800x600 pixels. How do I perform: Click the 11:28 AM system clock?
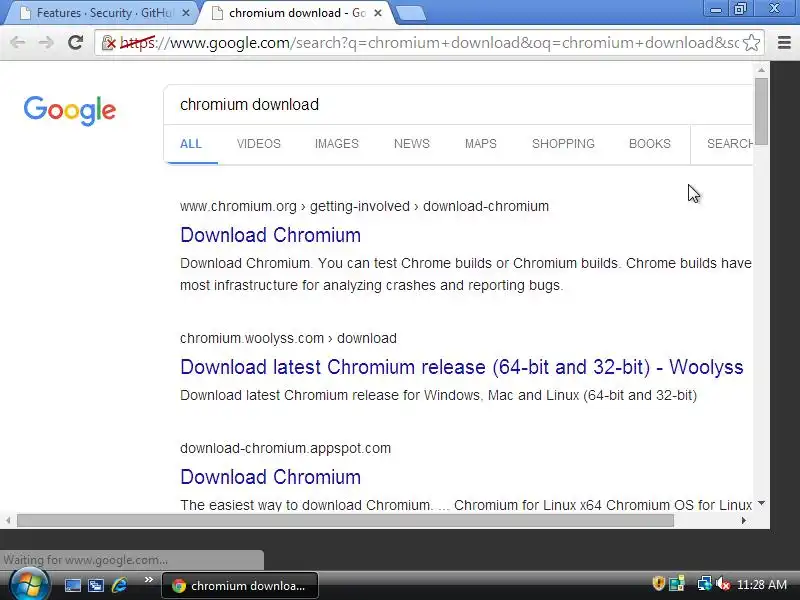tap(762, 585)
